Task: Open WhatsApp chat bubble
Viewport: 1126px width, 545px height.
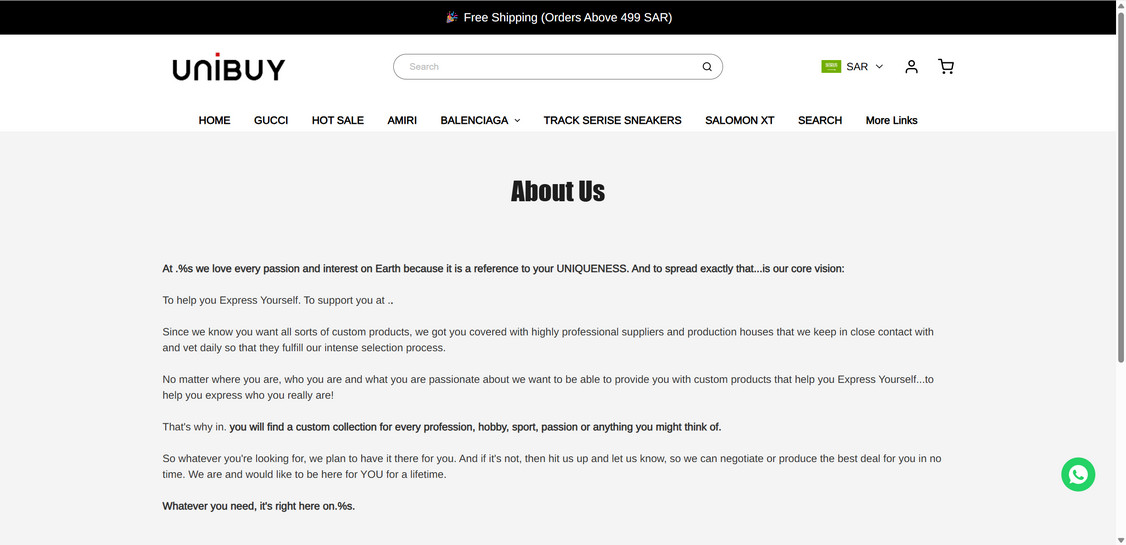Action: (1078, 475)
